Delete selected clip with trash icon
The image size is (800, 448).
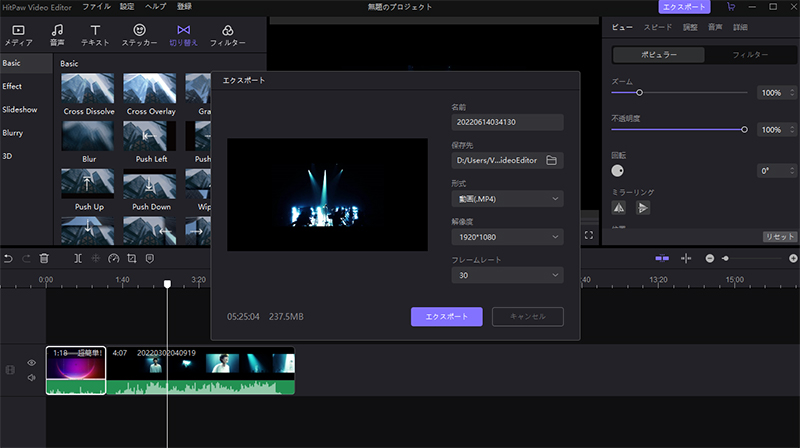pyautogui.click(x=44, y=258)
